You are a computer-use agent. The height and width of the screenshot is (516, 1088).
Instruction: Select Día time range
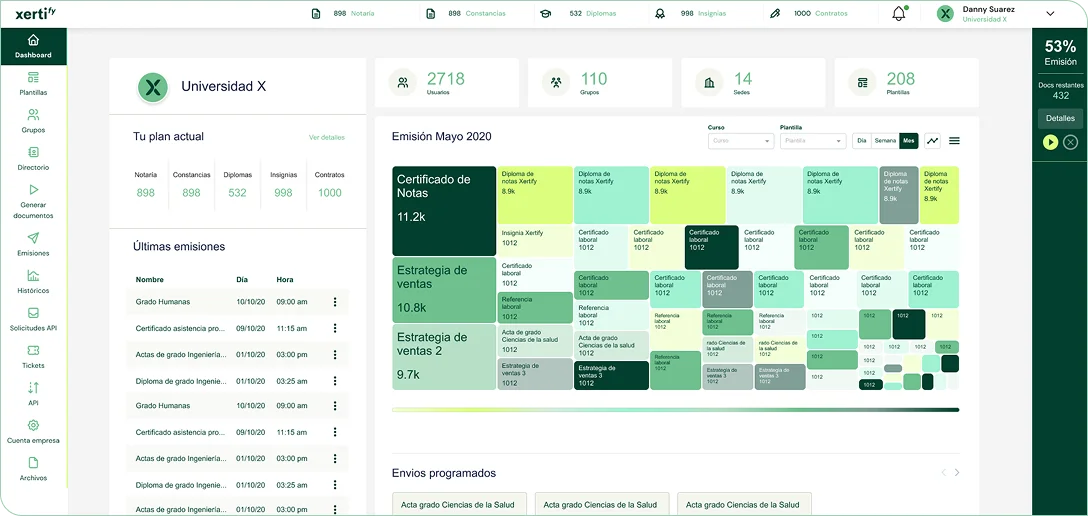[x=862, y=141]
